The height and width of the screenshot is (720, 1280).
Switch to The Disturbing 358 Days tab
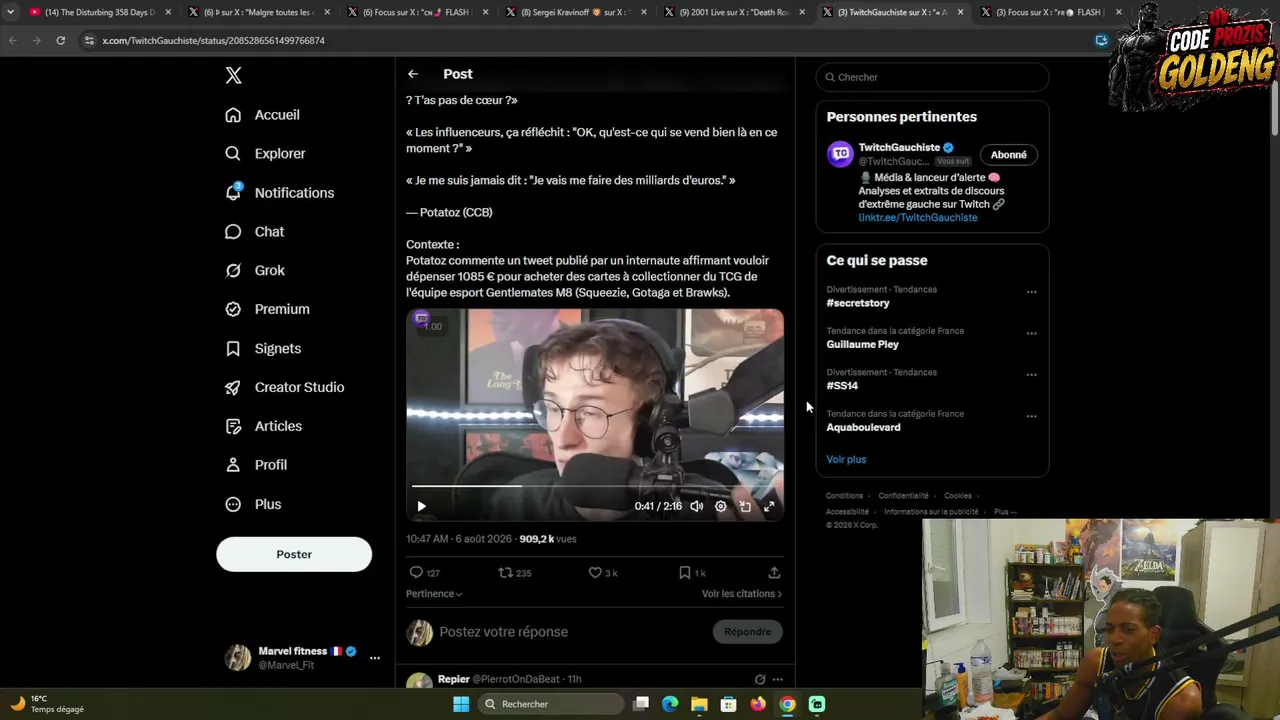[100, 12]
